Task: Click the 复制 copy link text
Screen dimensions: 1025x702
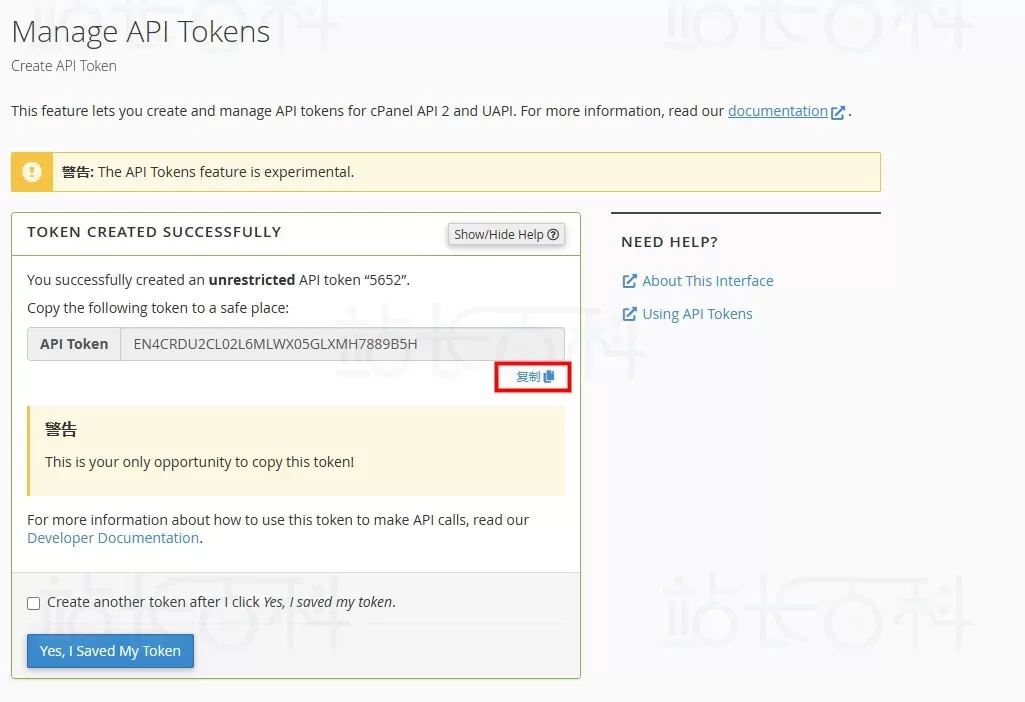Action: [527, 377]
